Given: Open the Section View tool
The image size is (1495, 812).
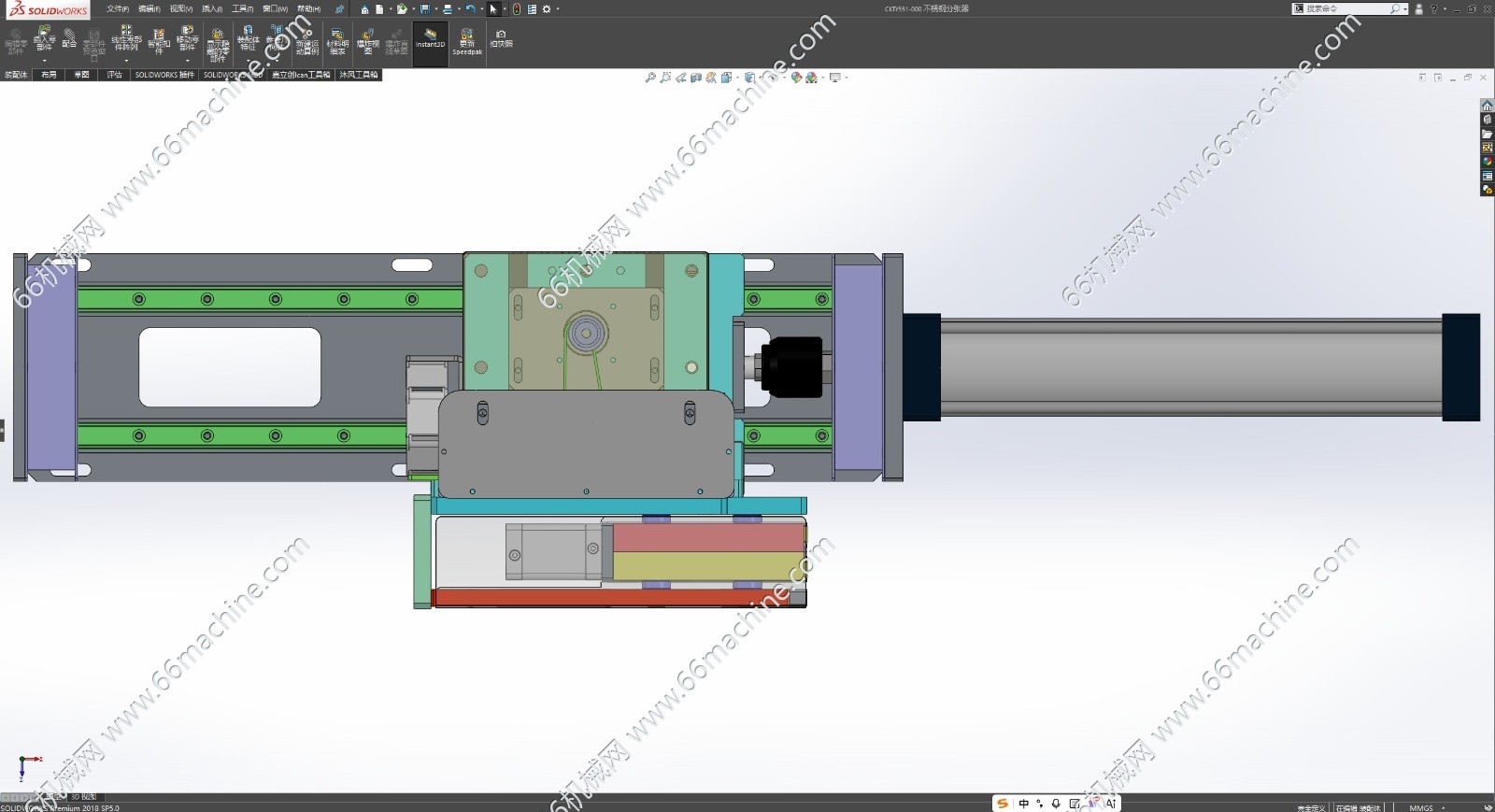Looking at the screenshot, I should point(696,78).
